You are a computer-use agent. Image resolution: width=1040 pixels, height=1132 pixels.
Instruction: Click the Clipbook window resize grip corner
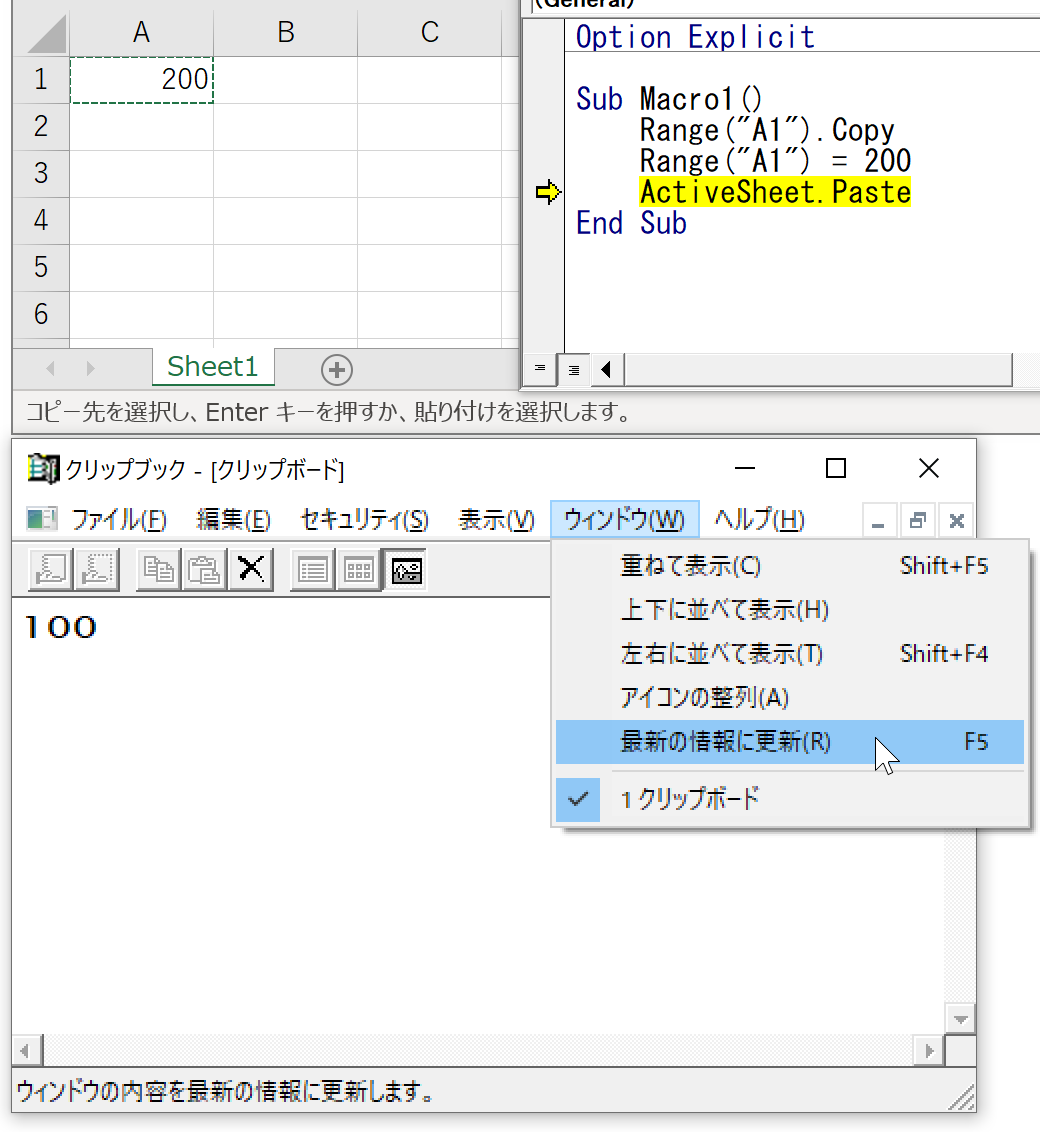962,1098
